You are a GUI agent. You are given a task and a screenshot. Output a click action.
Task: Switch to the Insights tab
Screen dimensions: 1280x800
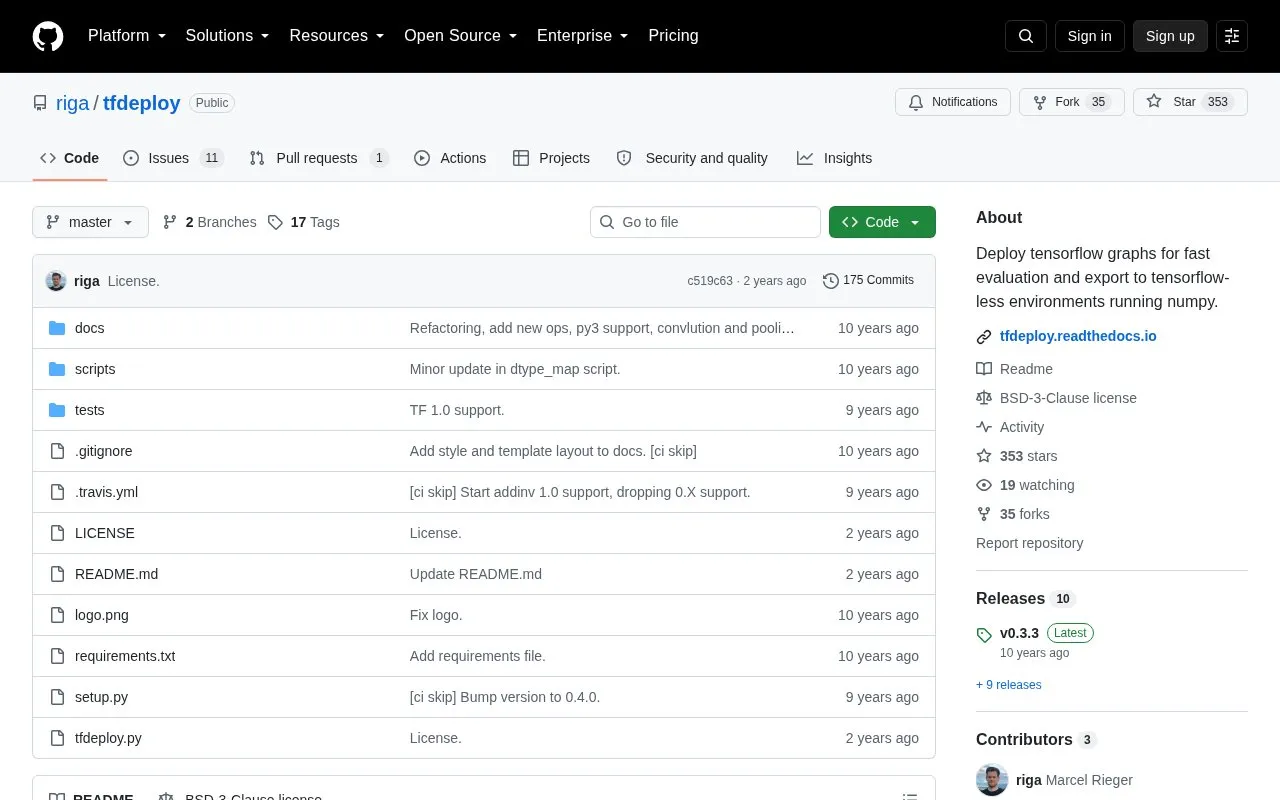(834, 158)
